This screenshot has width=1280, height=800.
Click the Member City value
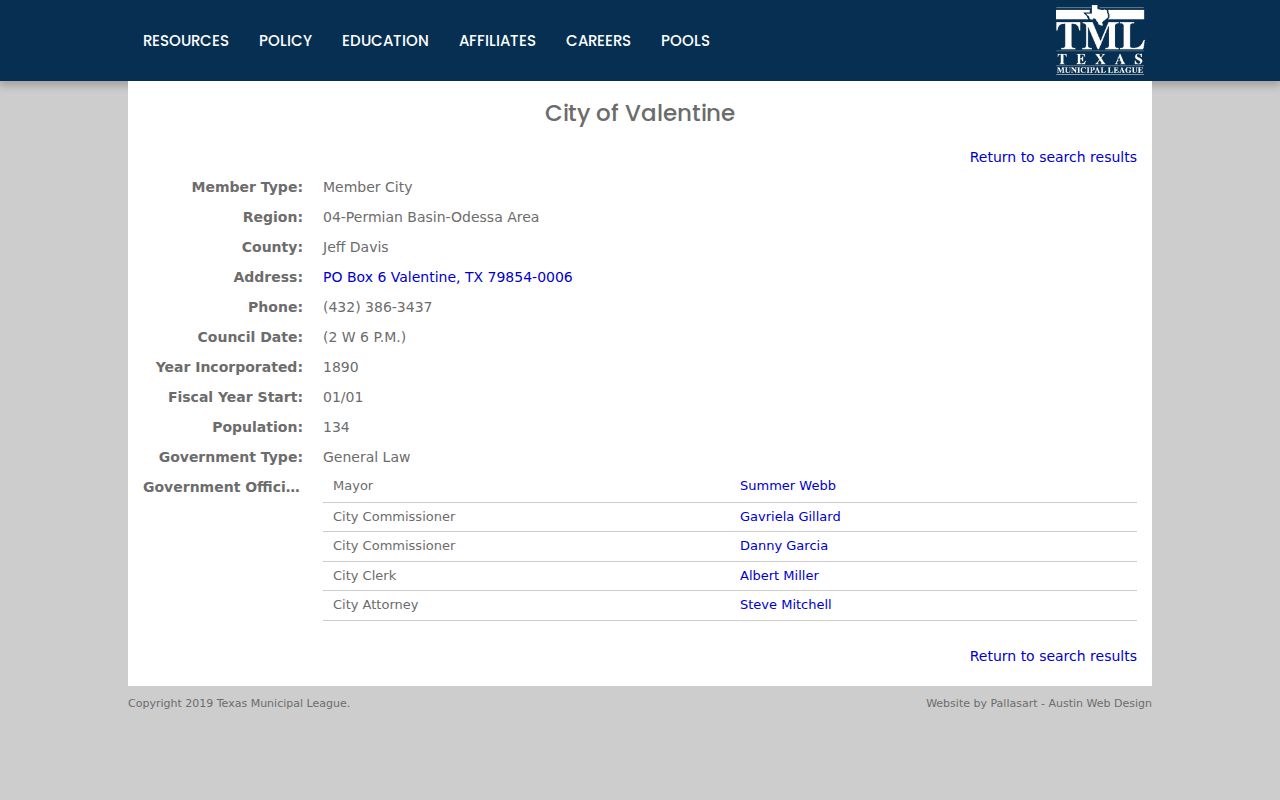coord(367,187)
